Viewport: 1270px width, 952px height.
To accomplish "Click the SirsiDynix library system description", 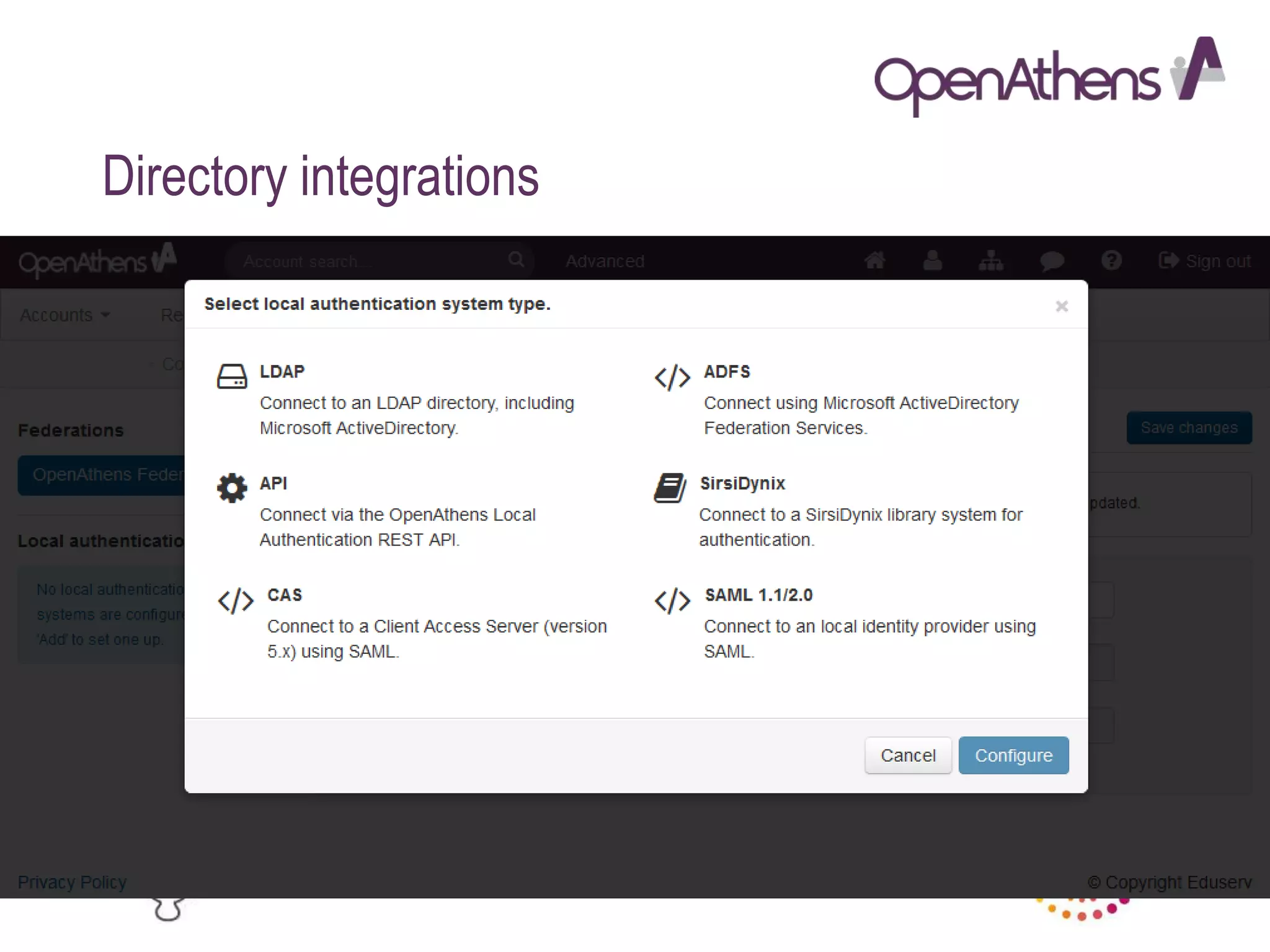I will point(861,527).
